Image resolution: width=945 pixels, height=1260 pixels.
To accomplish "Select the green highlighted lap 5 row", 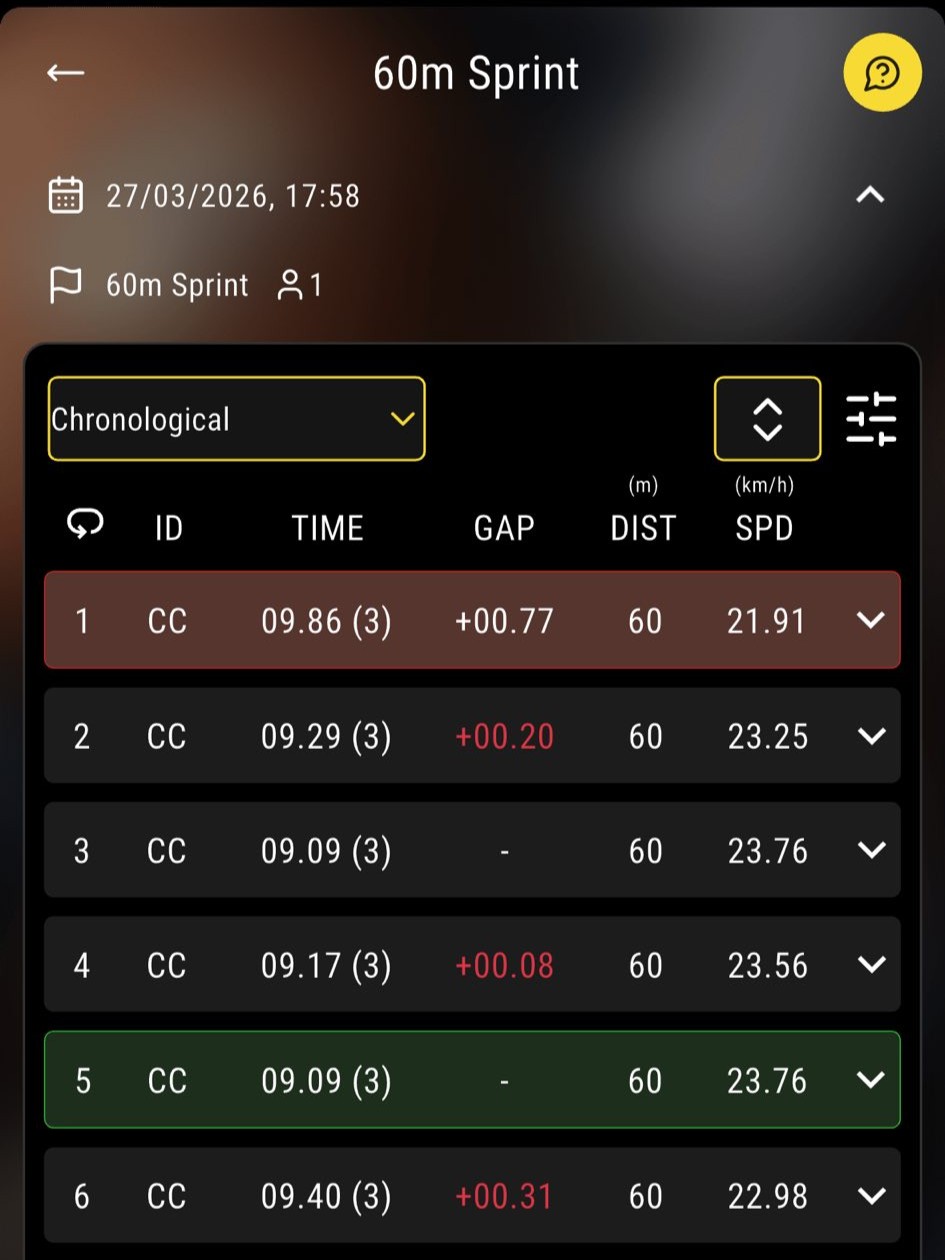I will 472,1081.
